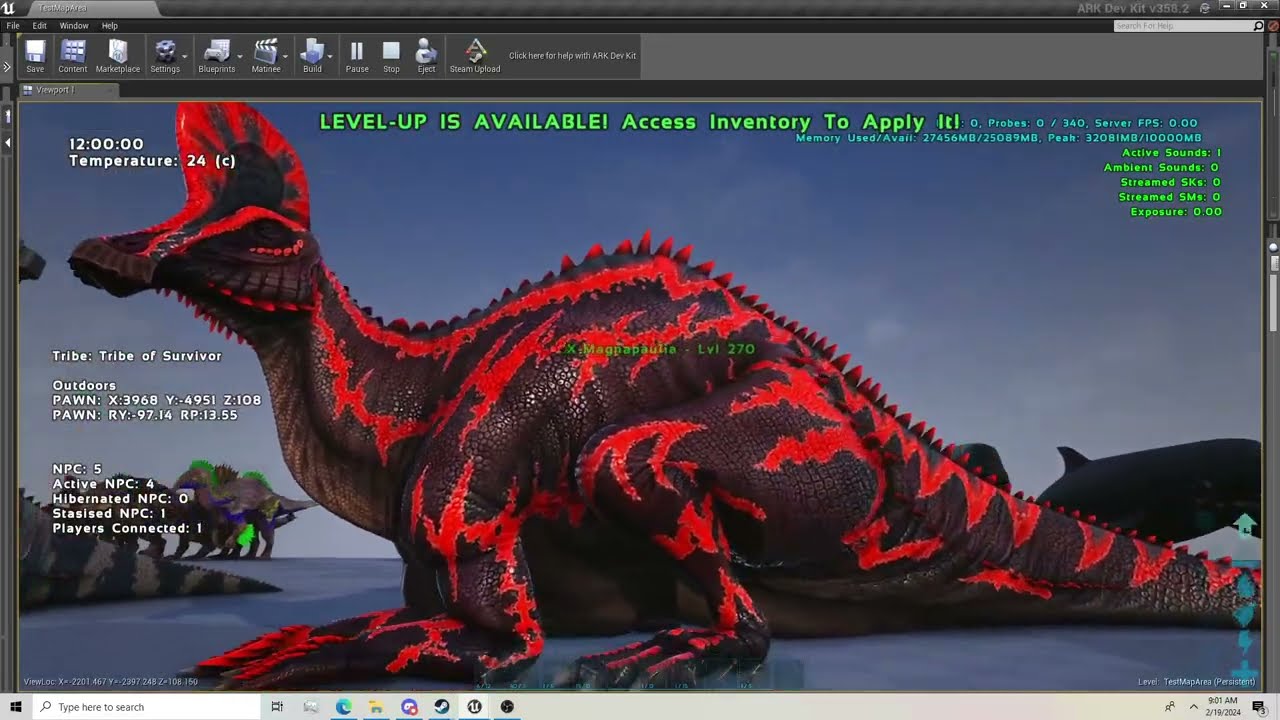Open Steam from the taskbar
Screen dimensions: 1280x720
point(441,707)
